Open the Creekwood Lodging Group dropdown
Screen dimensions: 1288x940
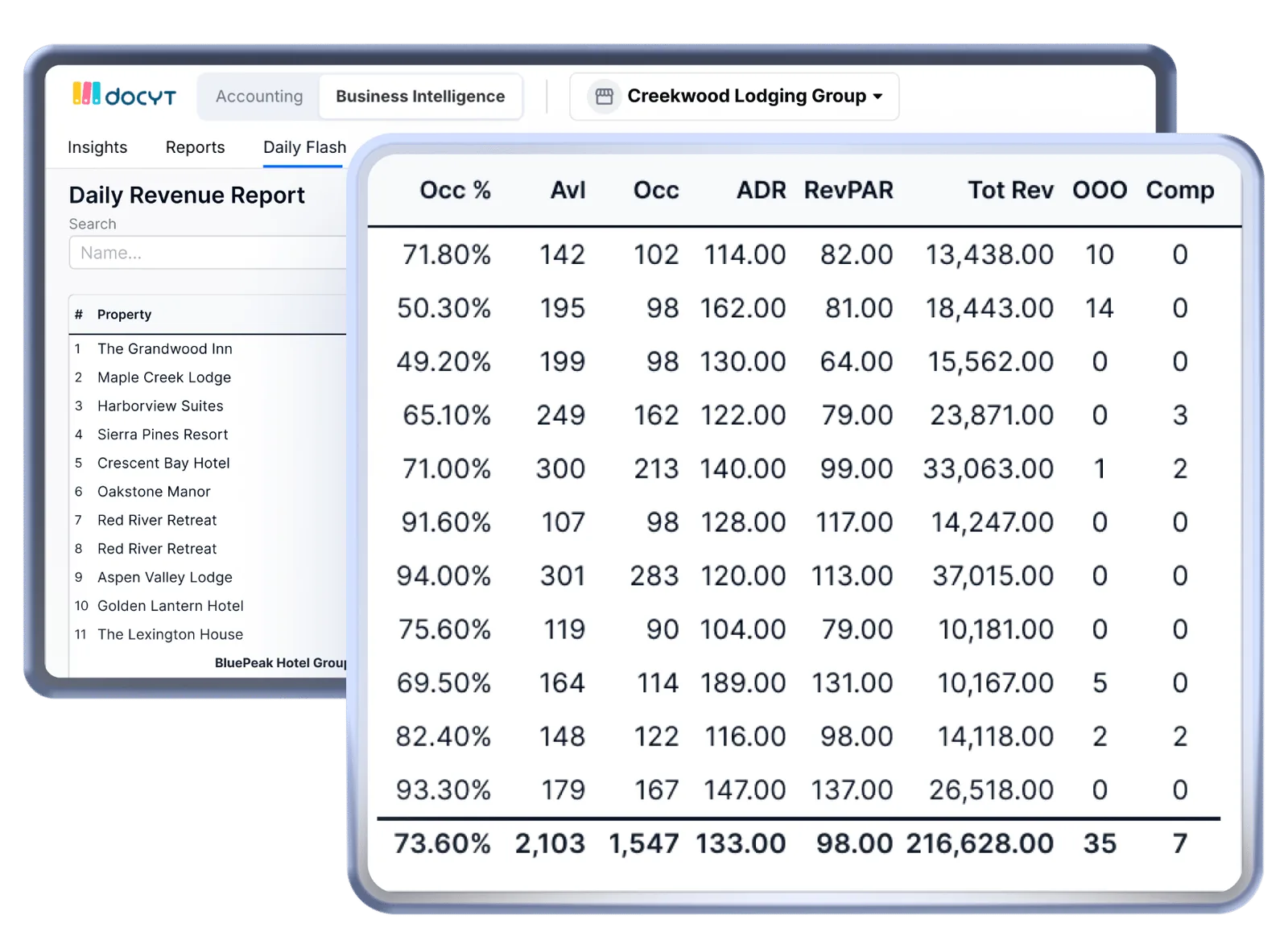734,97
